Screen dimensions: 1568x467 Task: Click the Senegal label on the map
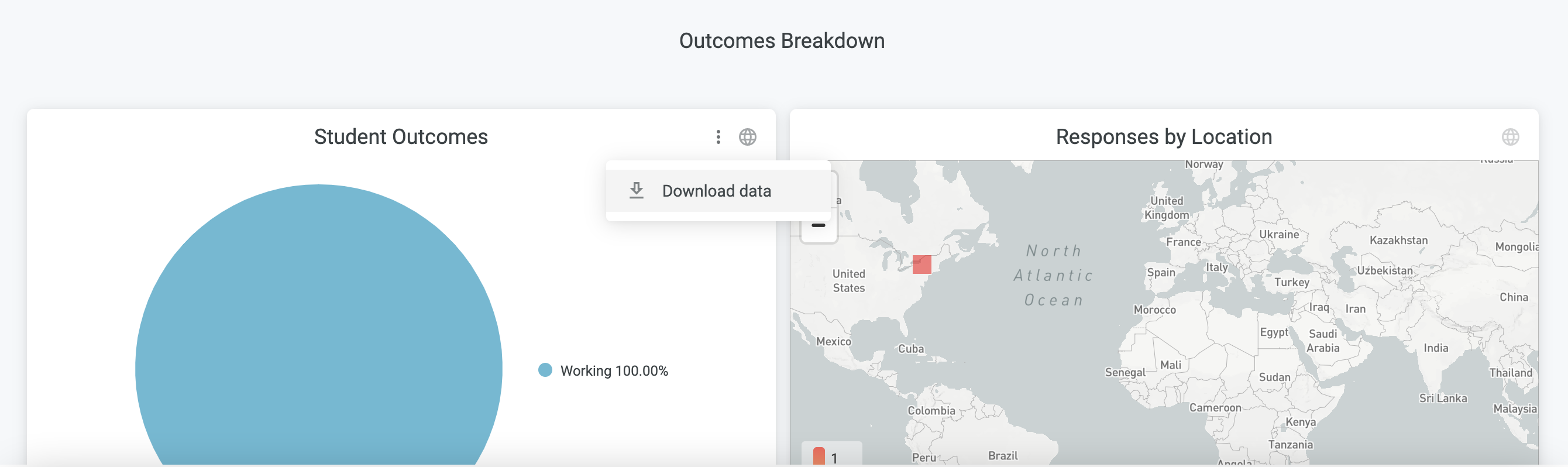pos(1125,372)
